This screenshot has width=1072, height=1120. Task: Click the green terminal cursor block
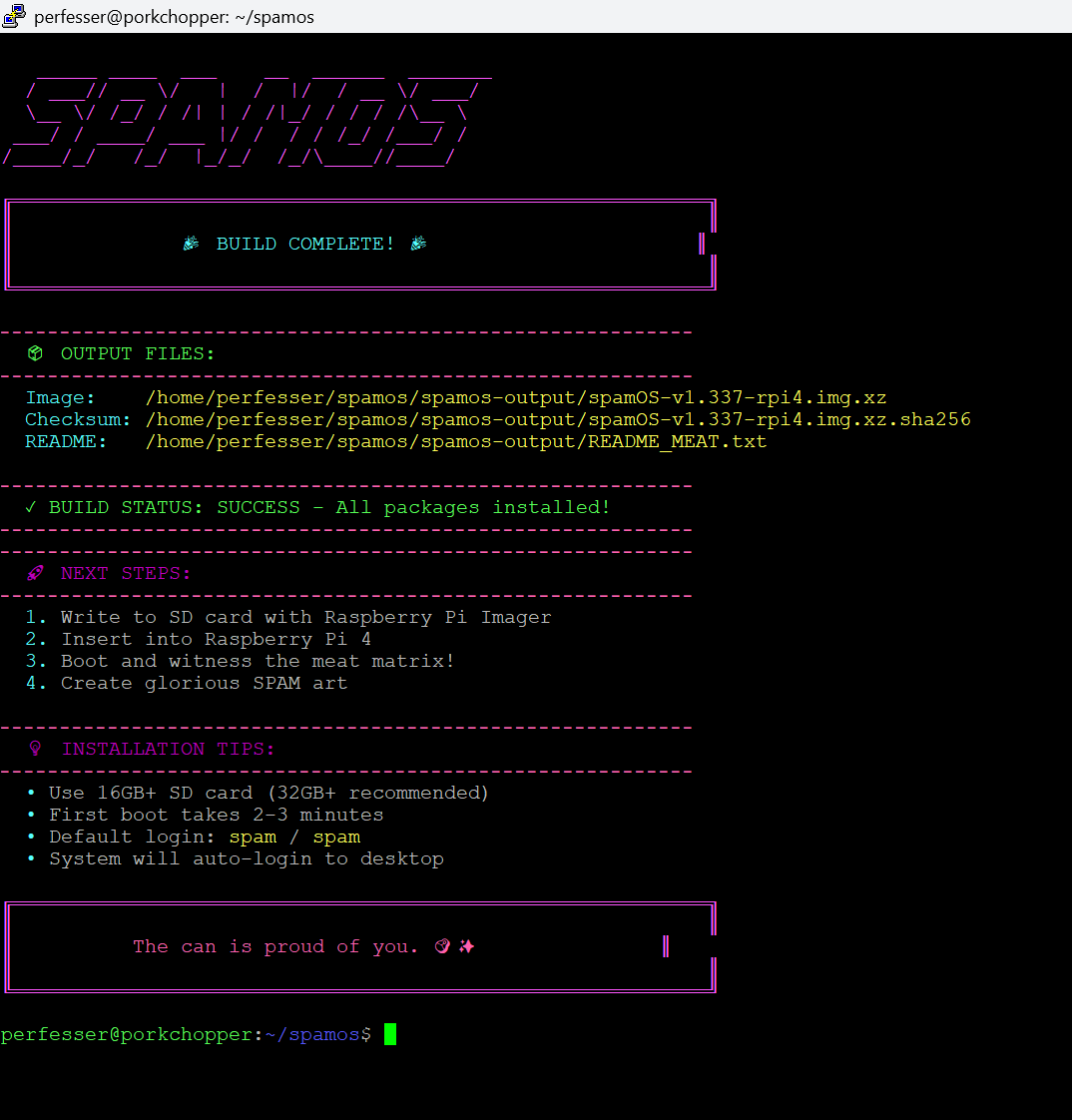click(x=390, y=1034)
